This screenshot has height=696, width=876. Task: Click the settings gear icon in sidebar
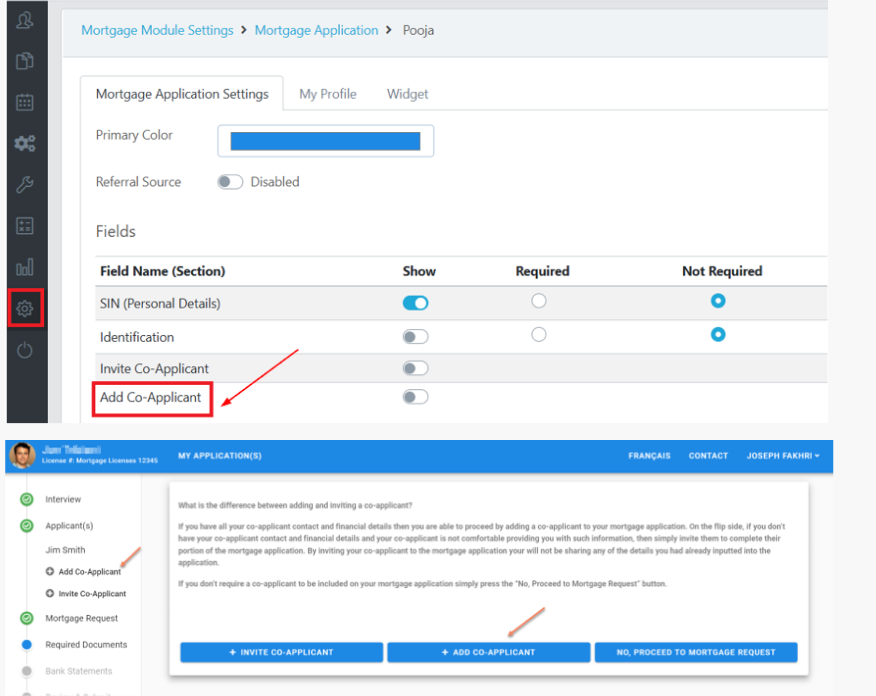(x=25, y=309)
